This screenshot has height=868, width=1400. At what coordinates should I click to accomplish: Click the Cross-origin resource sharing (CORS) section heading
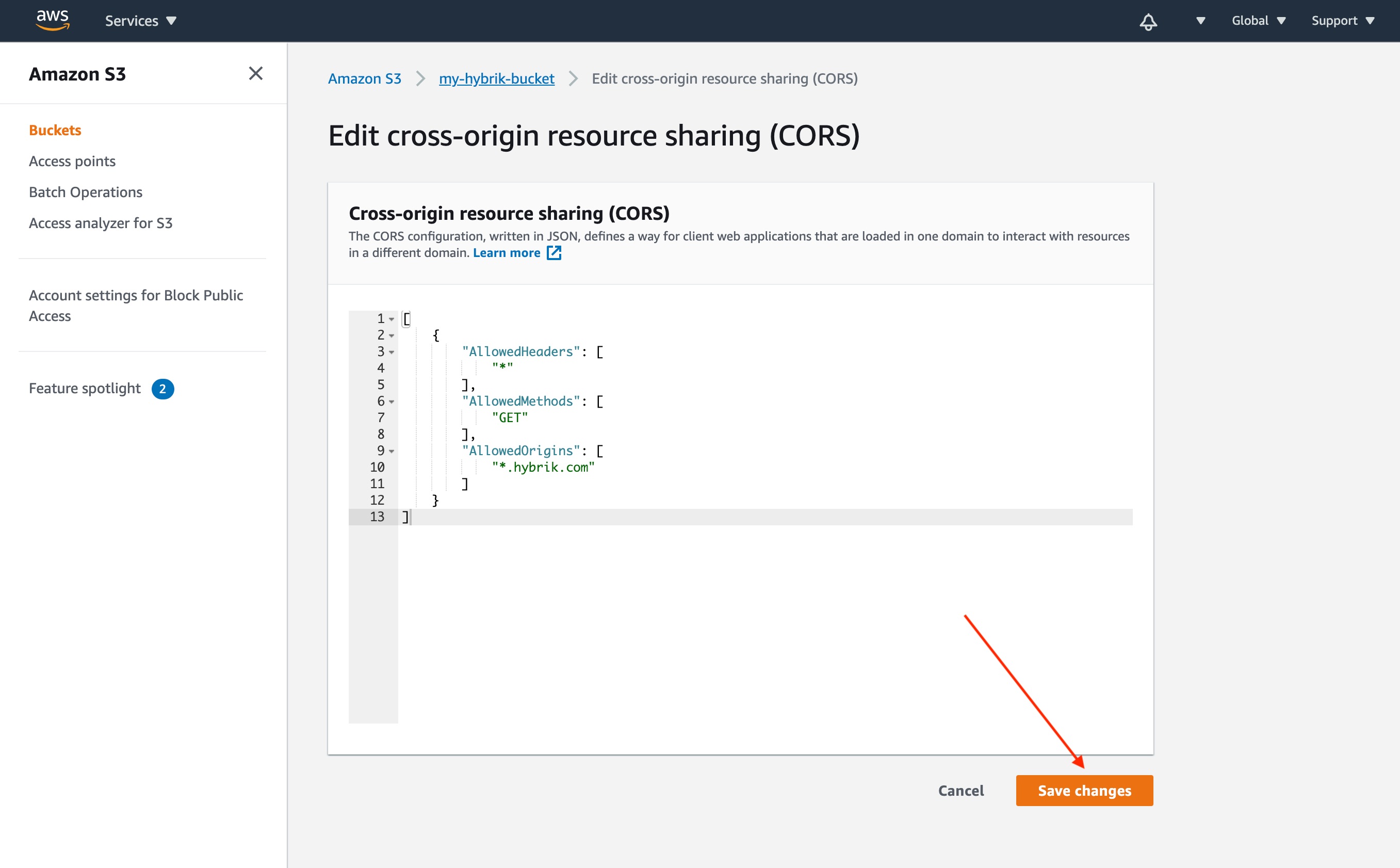tap(509, 214)
